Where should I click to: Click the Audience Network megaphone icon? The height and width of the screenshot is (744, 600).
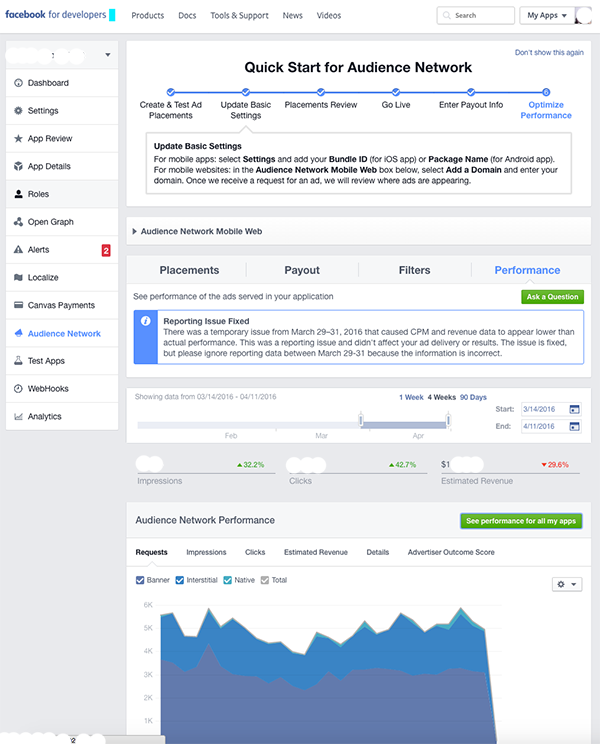[18, 333]
